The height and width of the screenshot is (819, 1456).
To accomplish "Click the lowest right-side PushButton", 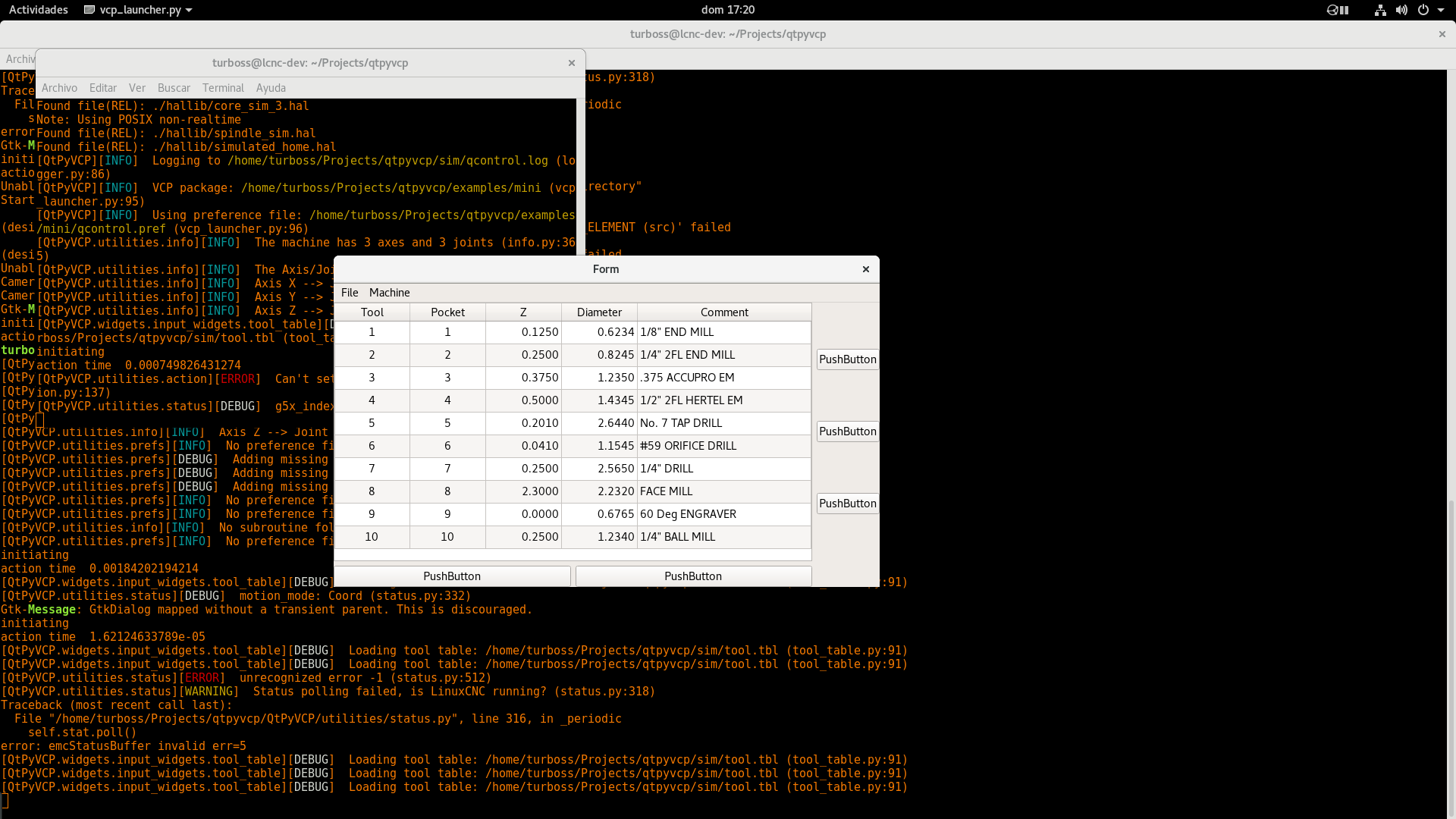I will (848, 504).
